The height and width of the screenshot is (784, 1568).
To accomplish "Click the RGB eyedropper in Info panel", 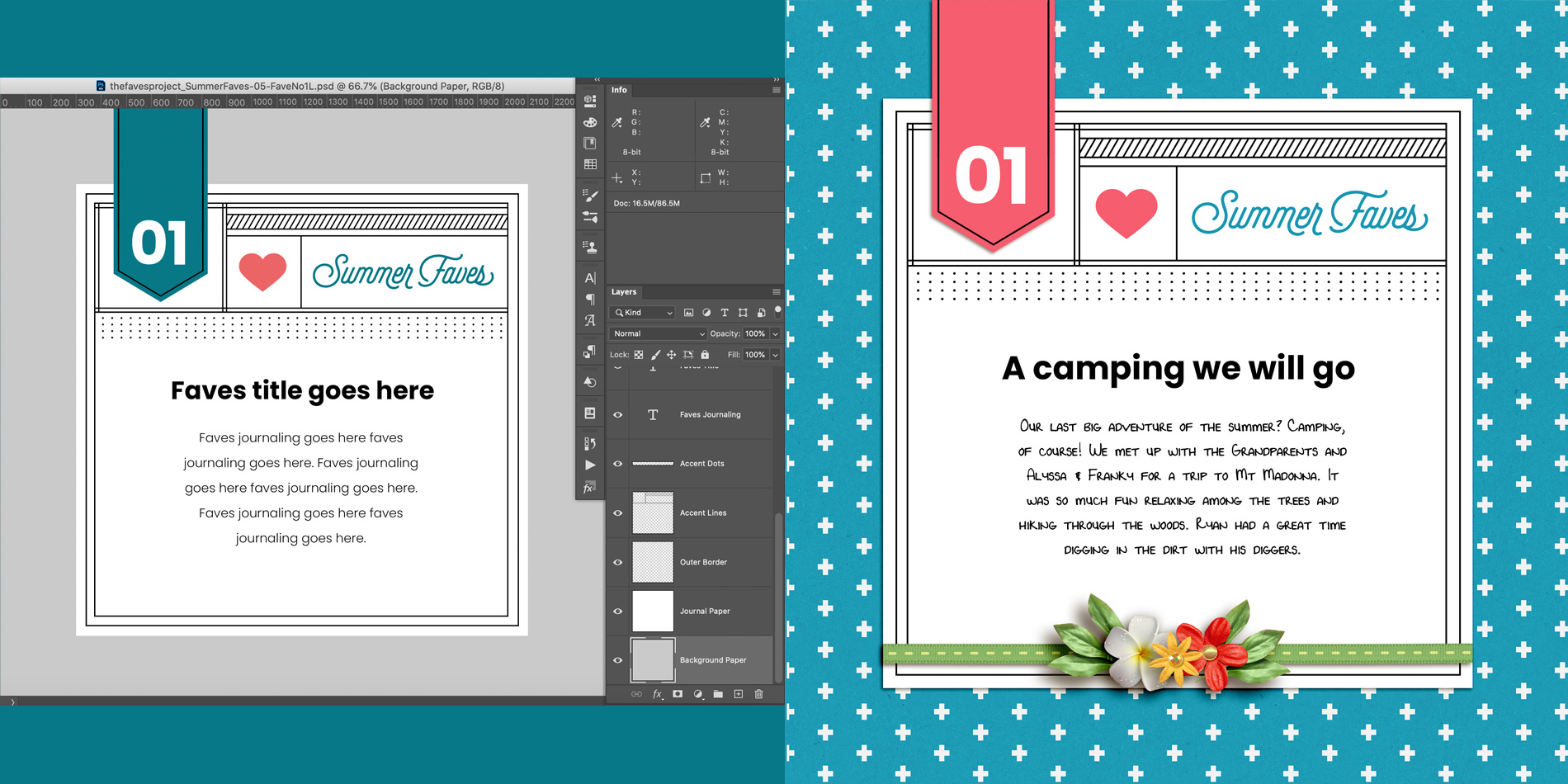I will pyautogui.click(x=617, y=122).
